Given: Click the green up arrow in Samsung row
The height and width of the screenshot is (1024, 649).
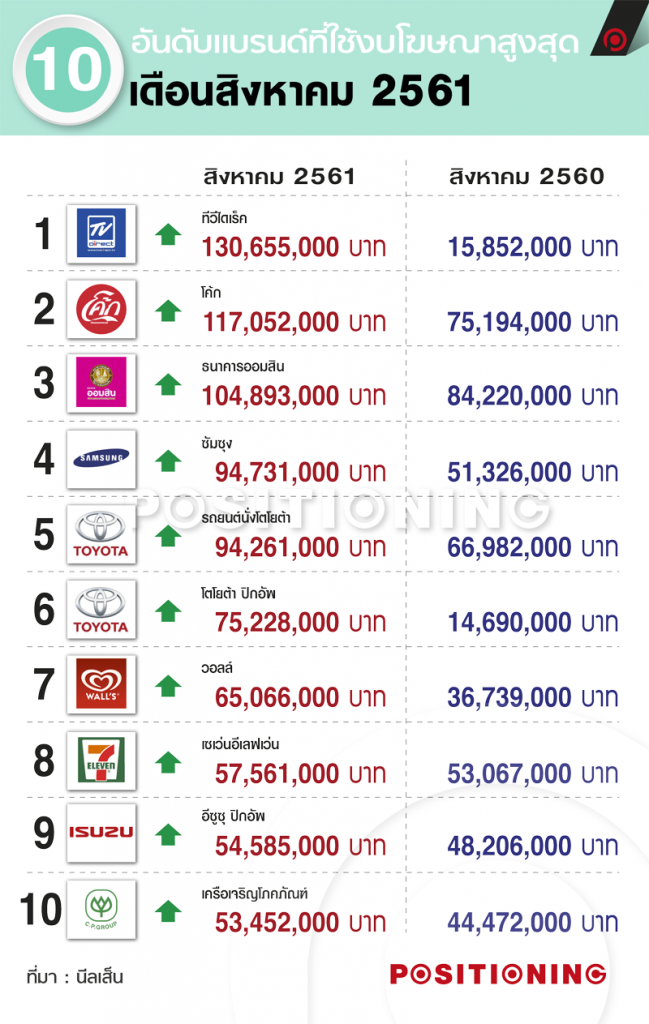Looking at the screenshot, I should [x=168, y=460].
